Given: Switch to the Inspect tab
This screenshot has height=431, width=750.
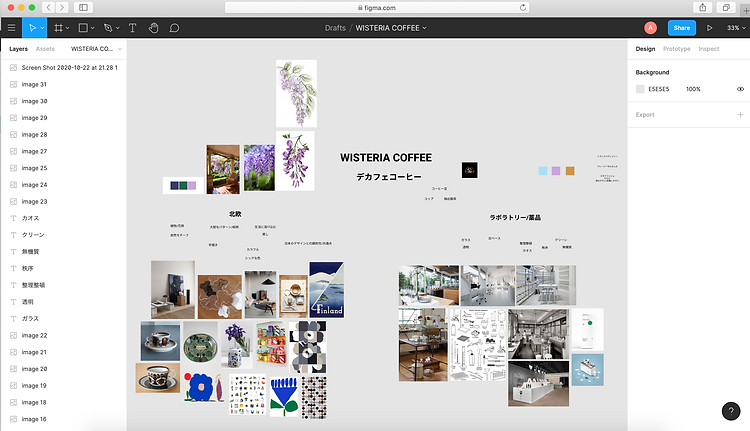Looking at the screenshot, I should pyautogui.click(x=708, y=49).
